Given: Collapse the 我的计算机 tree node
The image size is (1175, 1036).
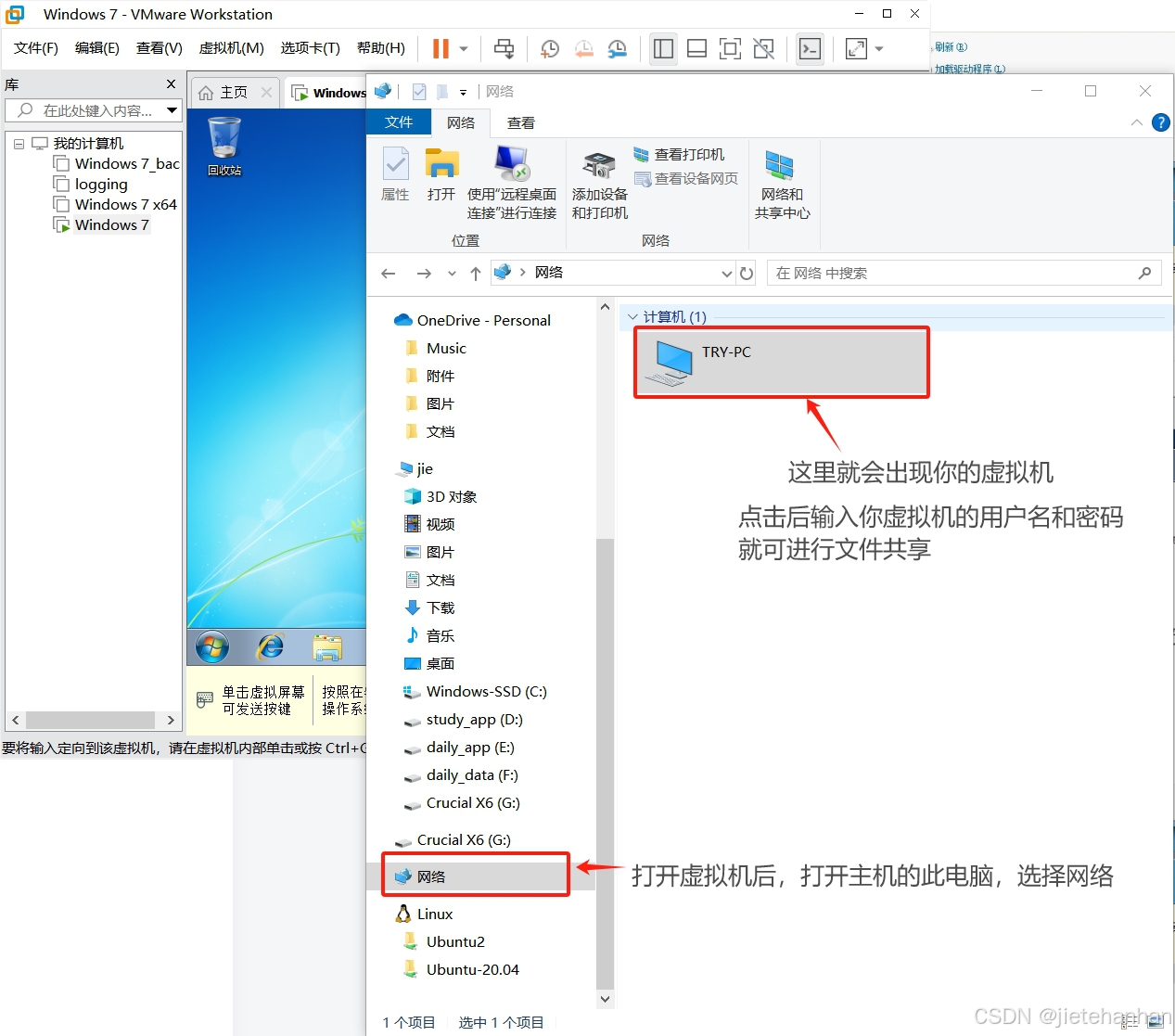Looking at the screenshot, I should 19,144.
